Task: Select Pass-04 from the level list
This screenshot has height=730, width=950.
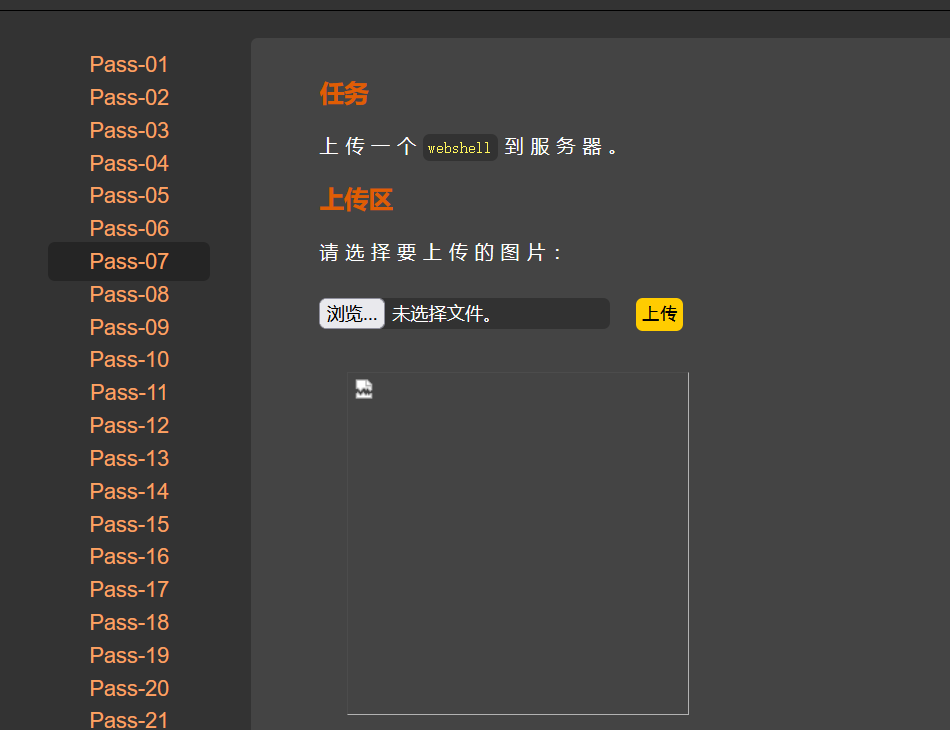Action: [129, 163]
